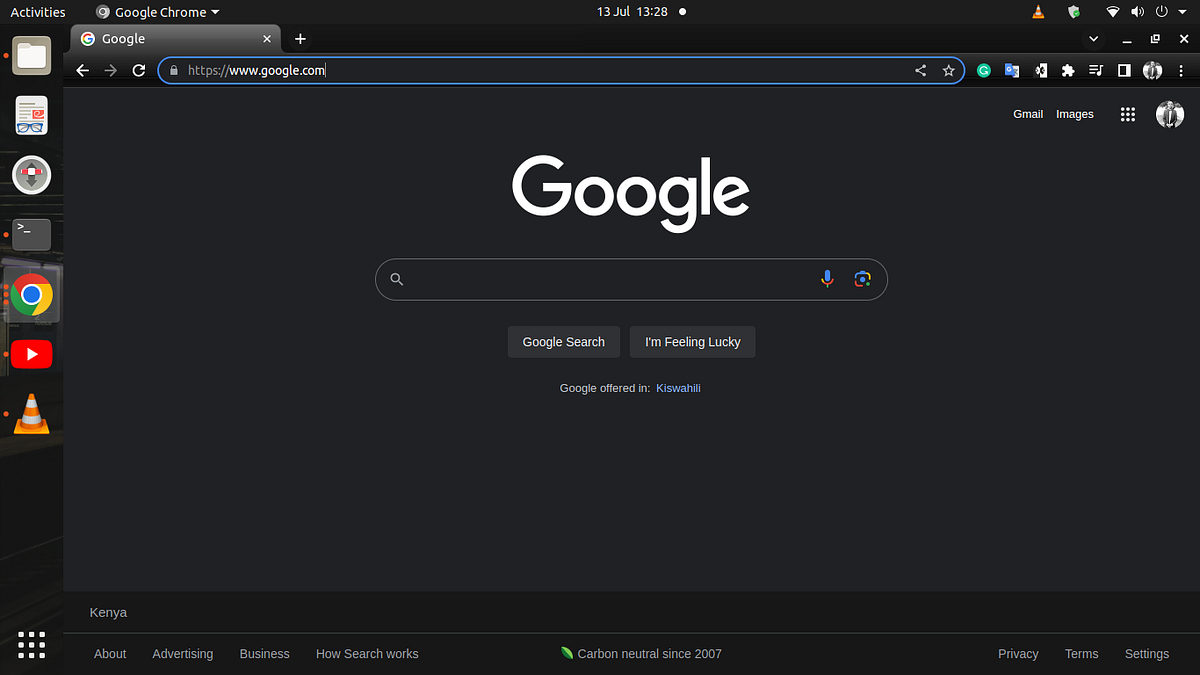Click the I'm Feeling Lucky button
The image size is (1200, 675).
click(692, 341)
